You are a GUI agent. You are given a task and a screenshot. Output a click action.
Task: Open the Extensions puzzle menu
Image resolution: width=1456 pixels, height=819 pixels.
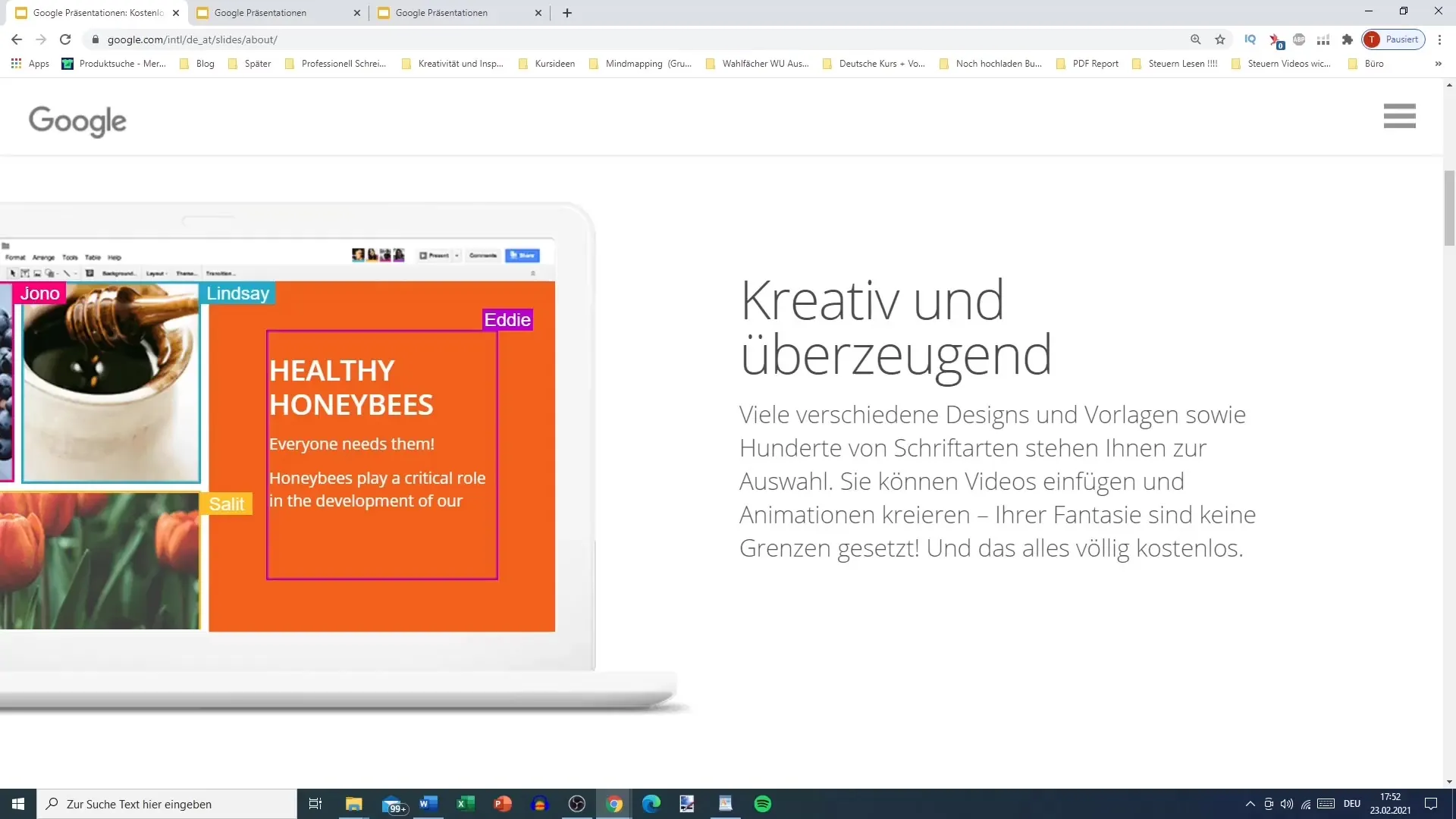pos(1348,39)
